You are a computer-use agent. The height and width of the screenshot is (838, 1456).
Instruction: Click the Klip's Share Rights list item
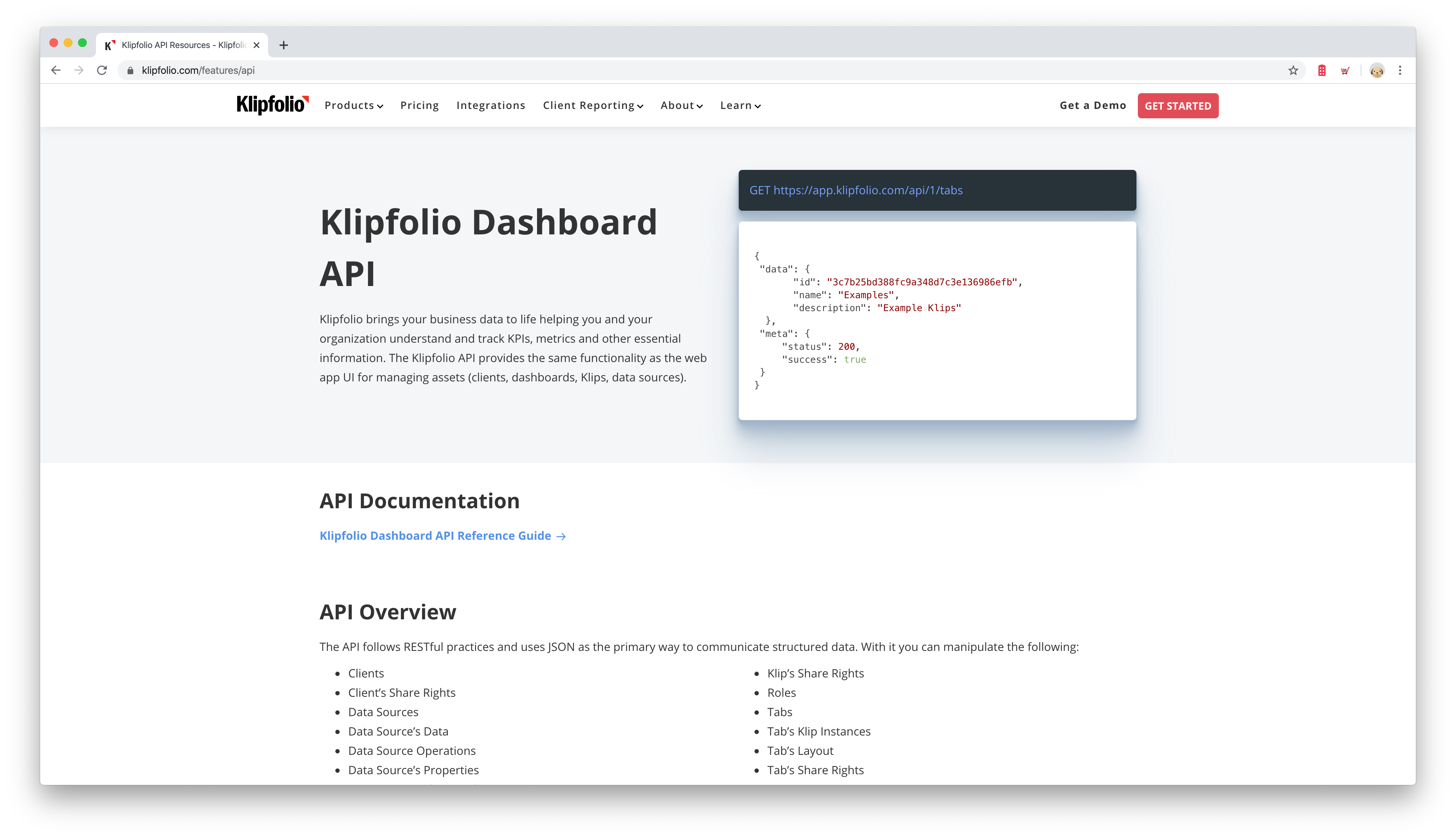click(815, 673)
